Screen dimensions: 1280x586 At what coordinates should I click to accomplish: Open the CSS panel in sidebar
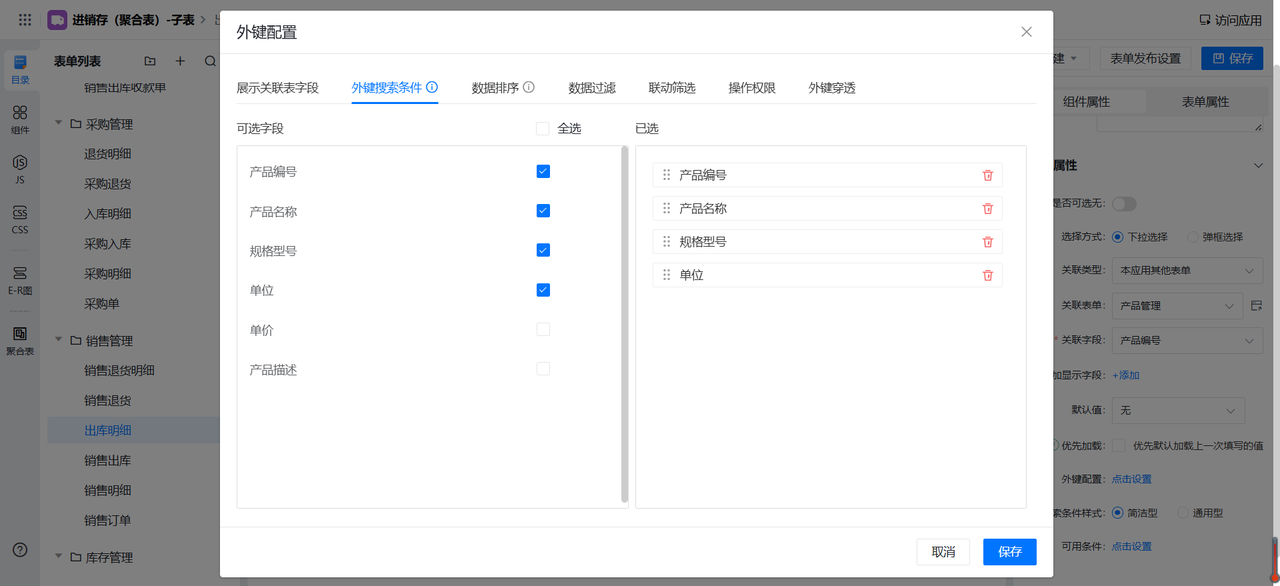[x=20, y=218]
